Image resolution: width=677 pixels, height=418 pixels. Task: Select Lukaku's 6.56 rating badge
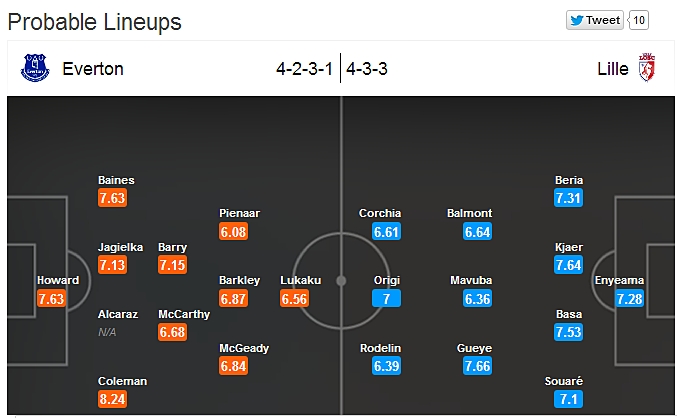pos(294,298)
